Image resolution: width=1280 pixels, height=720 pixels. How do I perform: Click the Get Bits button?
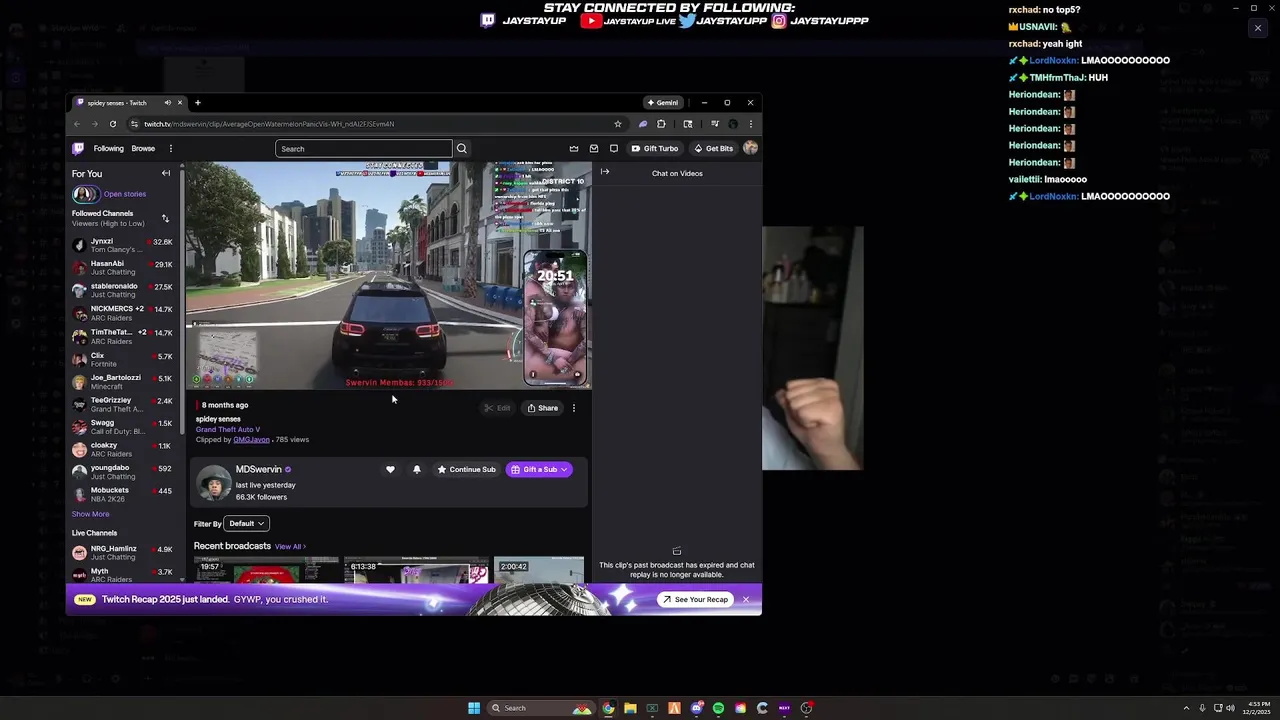[714, 148]
